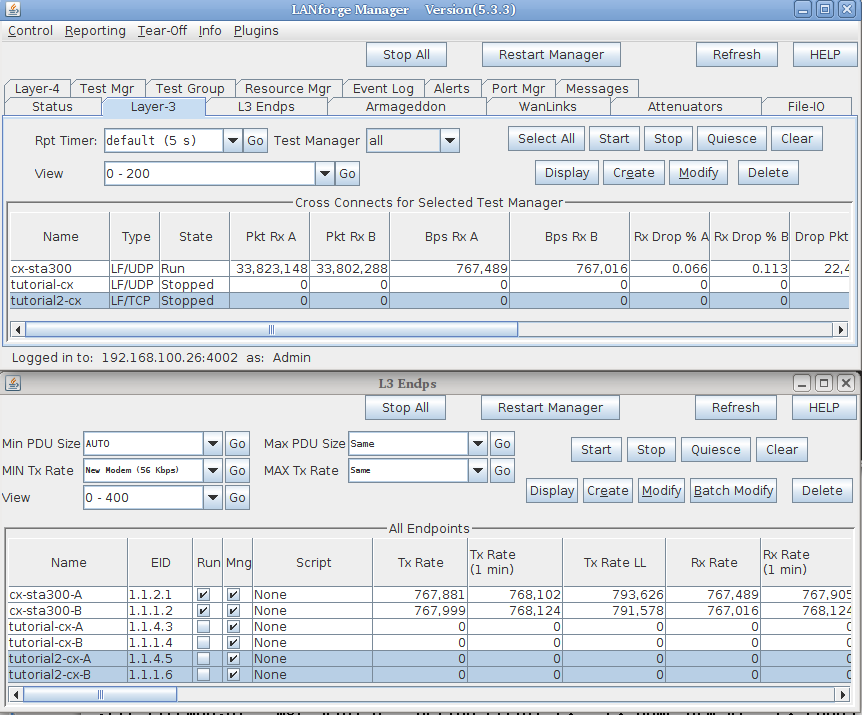Click Stop All in LANforge Manager window
Viewport: 862px width, 715px height.
tap(406, 54)
